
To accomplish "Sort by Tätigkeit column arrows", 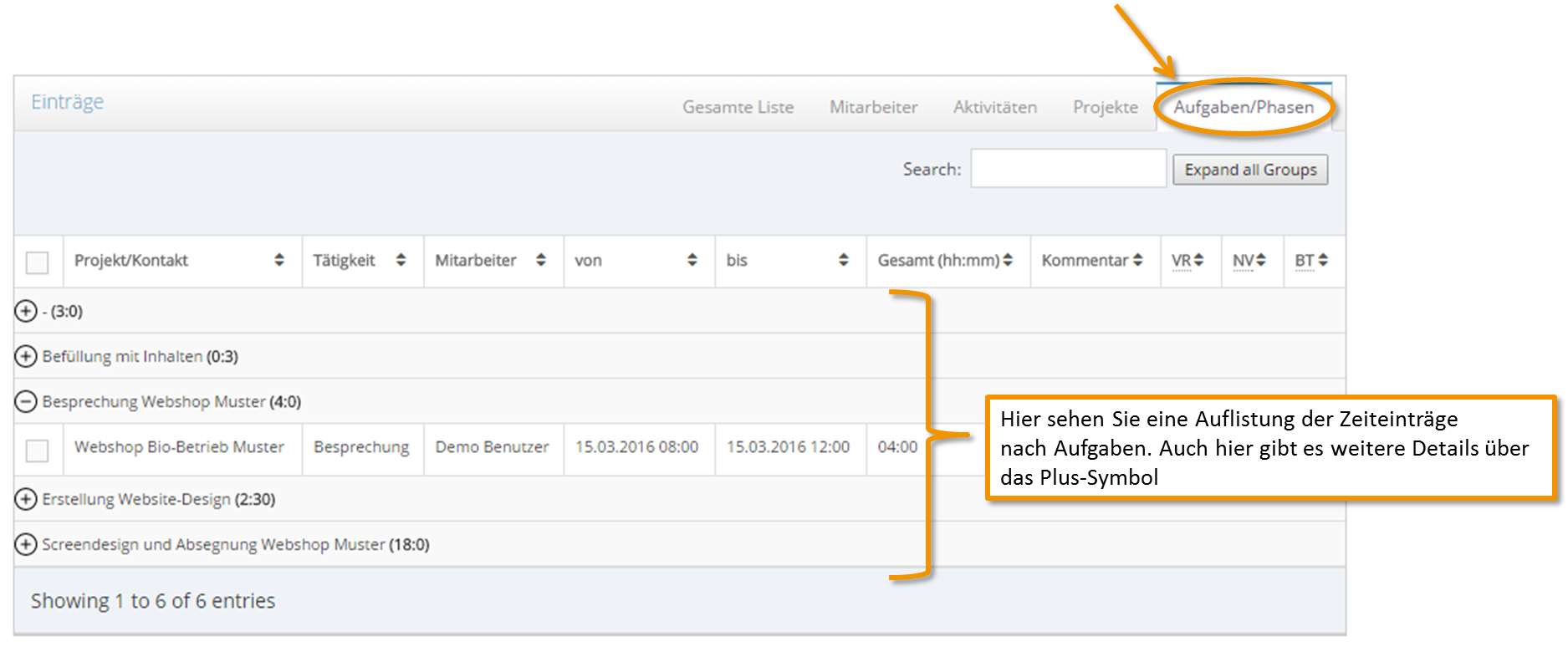I will click(401, 261).
